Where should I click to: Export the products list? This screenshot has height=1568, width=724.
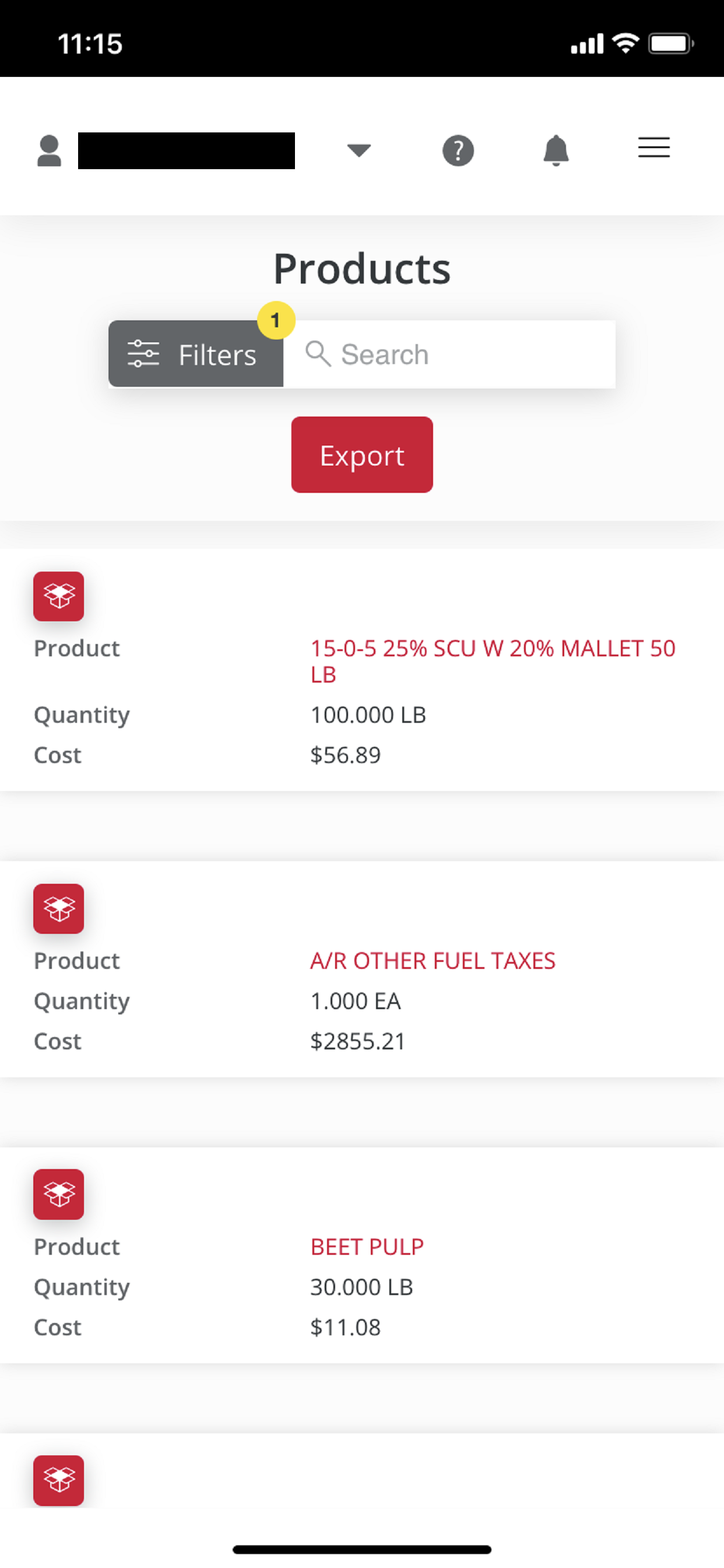click(x=362, y=454)
